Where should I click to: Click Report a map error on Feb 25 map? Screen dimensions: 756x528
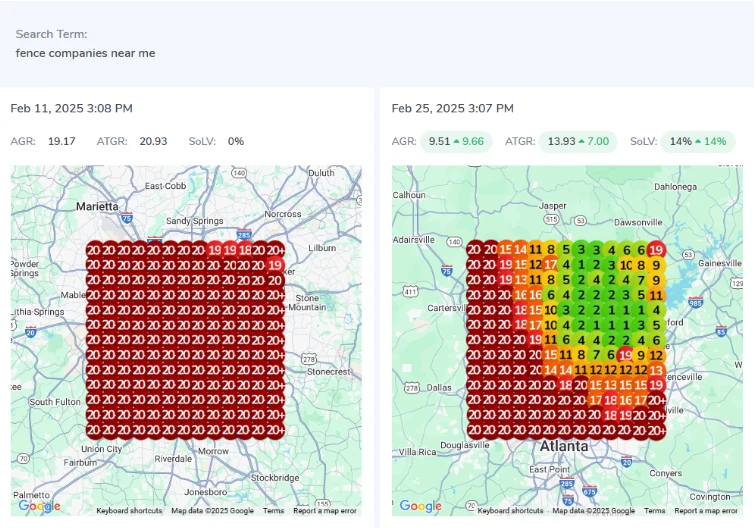coord(706,511)
